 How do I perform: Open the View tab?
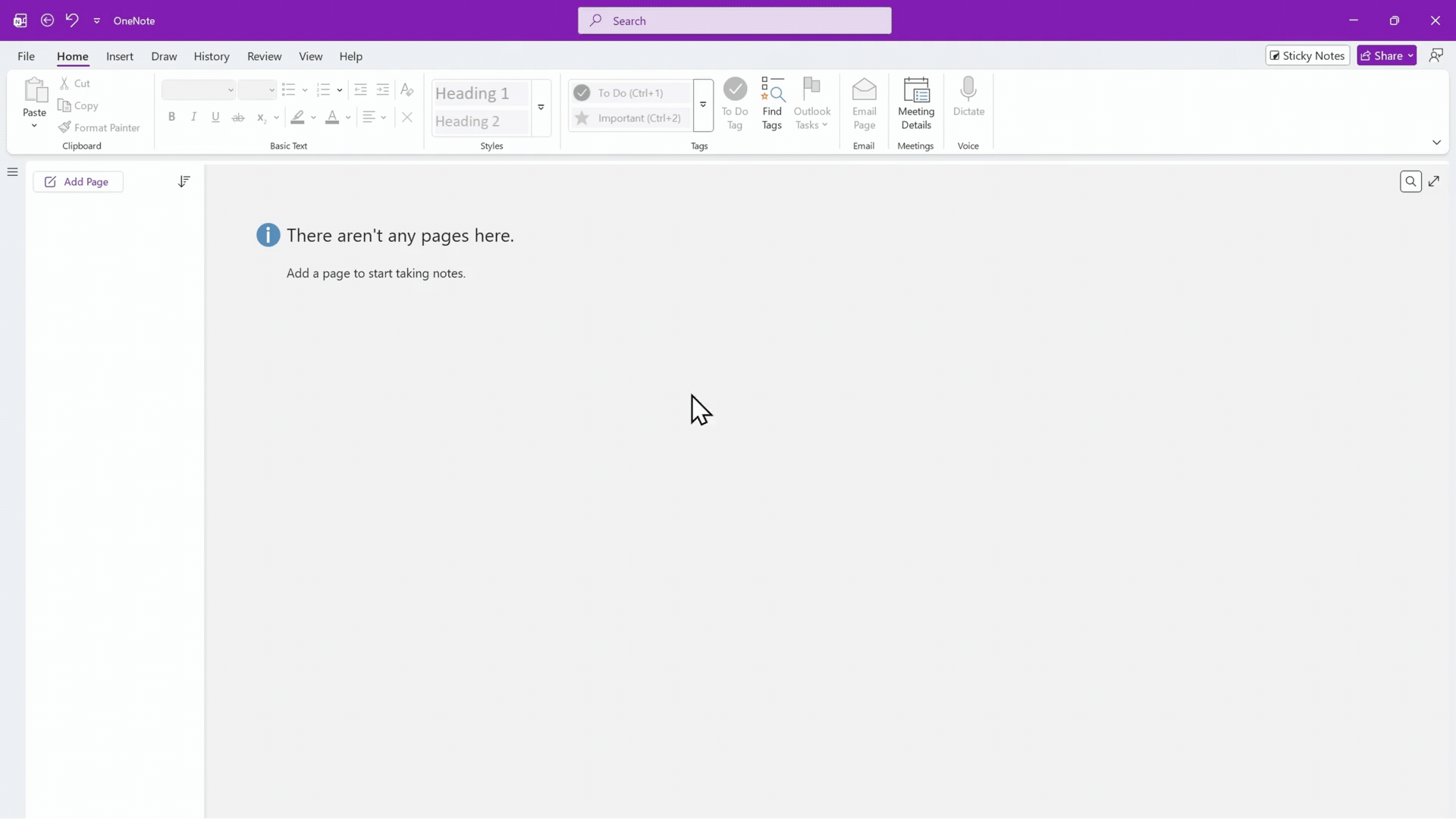pyautogui.click(x=310, y=56)
